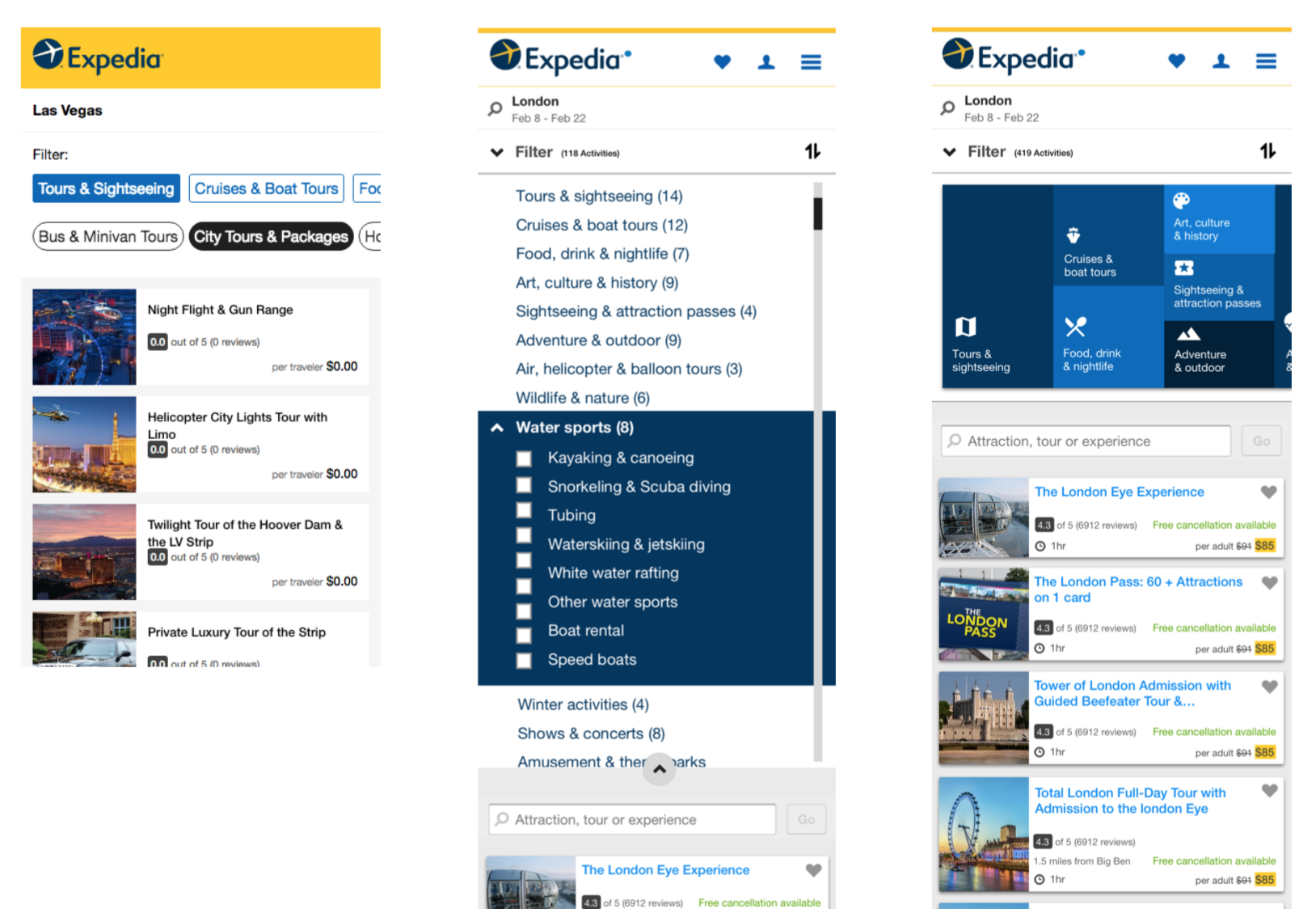Select the Tours & sightseeing map tile
This screenshot has width=1316, height=909.
point(998,286)
